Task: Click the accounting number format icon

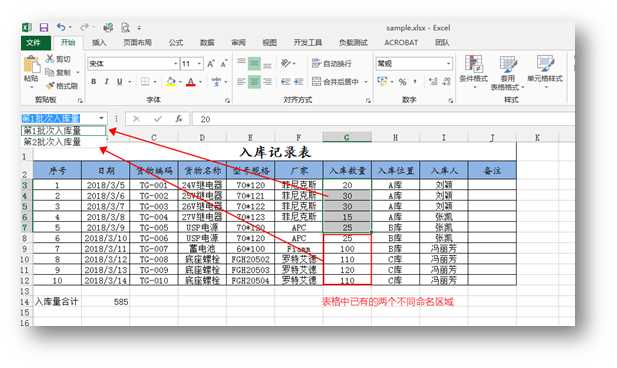Action: click(x=381, y=81)
